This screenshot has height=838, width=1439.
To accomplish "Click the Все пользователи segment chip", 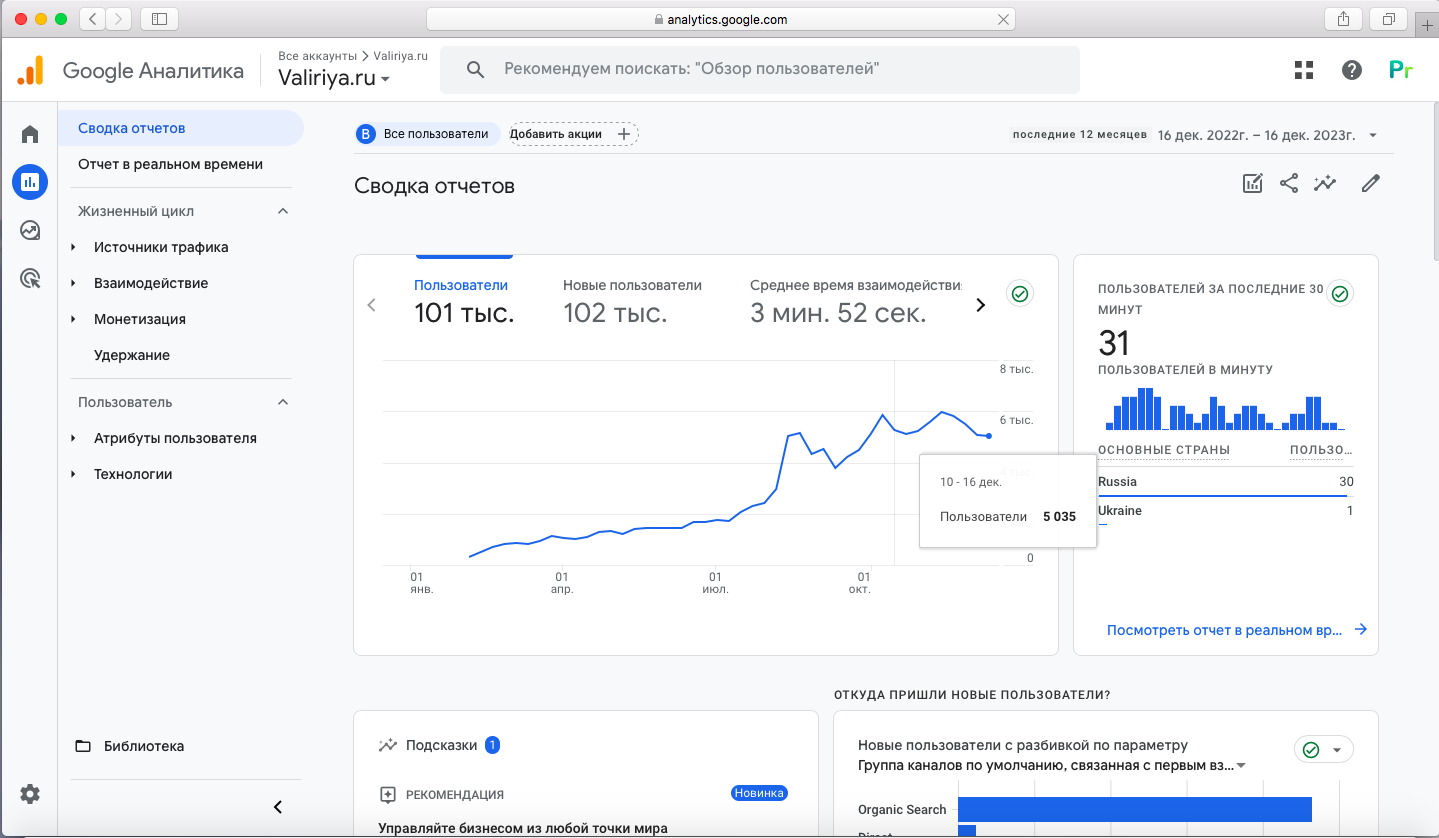I will [x=428, y=134].
